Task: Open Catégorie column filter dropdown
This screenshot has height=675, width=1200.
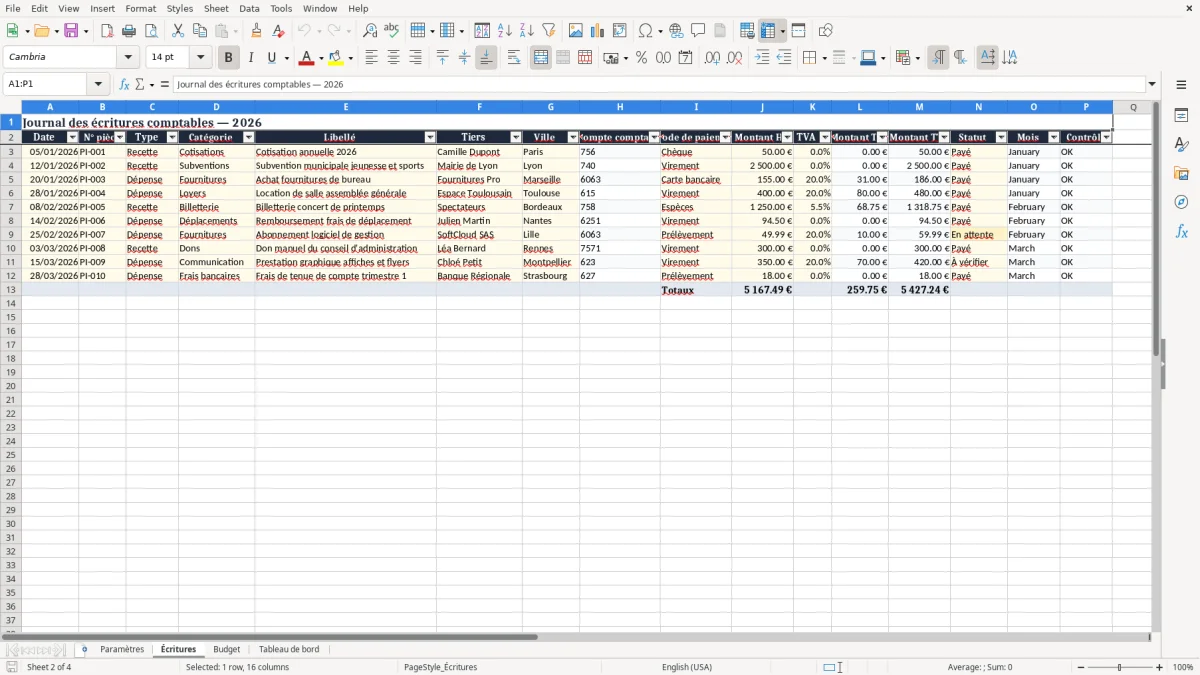Action: [x=247, y=137]
